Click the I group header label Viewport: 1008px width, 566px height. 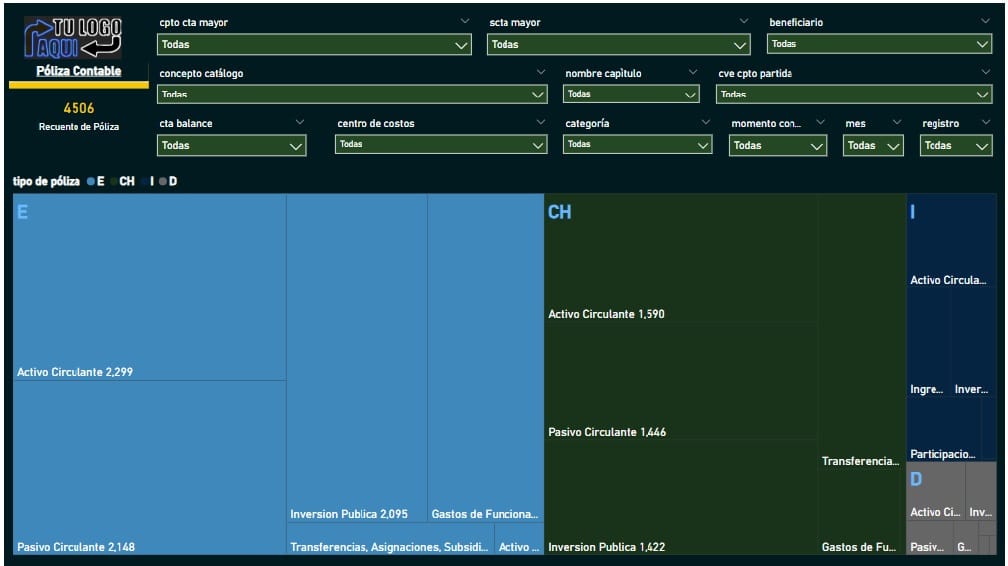(x=912, y=212)
